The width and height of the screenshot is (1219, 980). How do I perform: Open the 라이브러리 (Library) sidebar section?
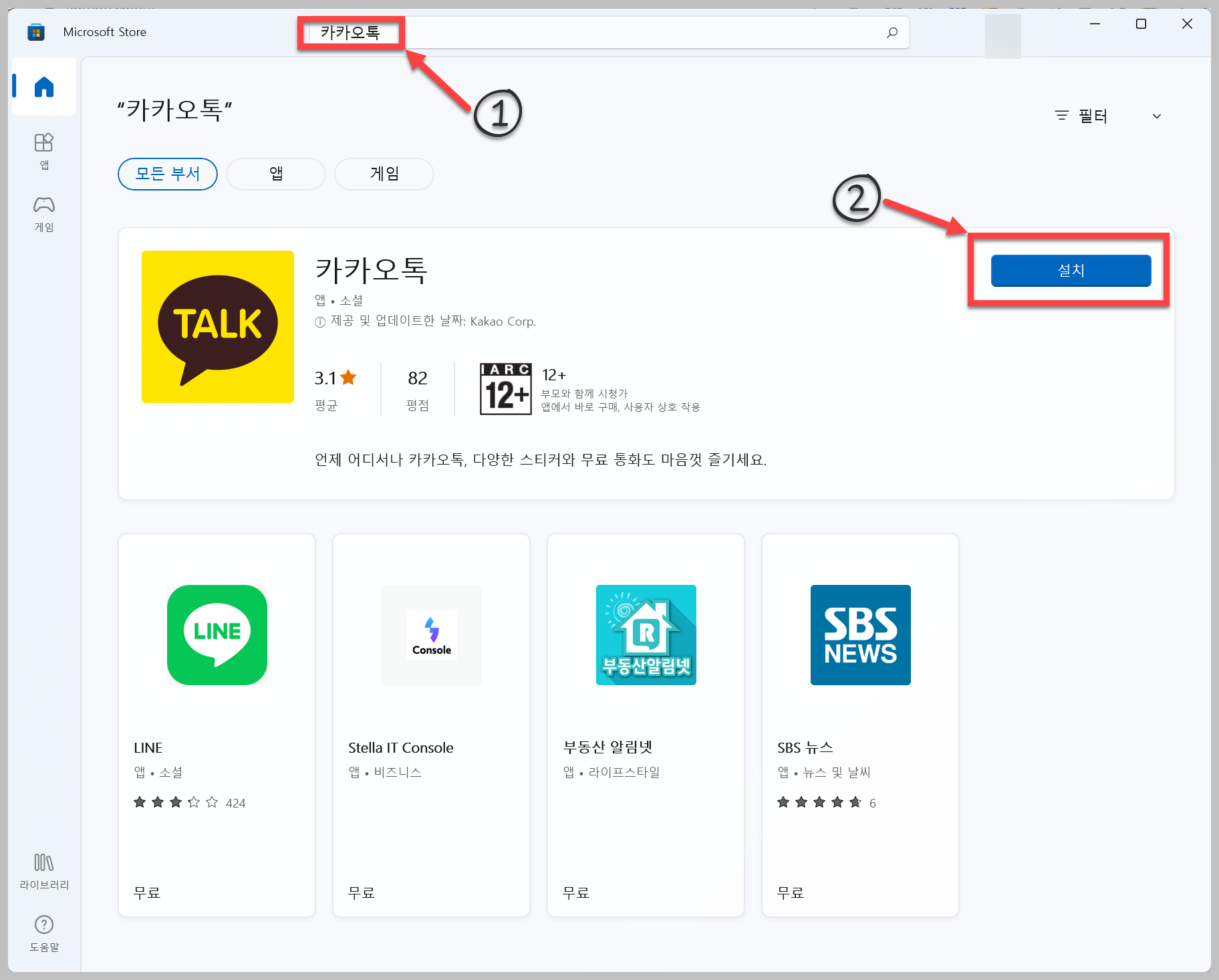(x=44, y=872)
